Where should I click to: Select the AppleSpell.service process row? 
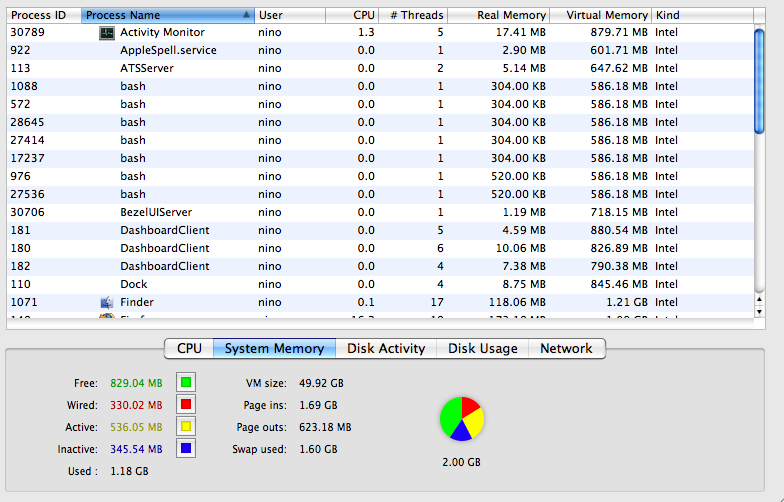pyautogui.click(x=380, y=50)
